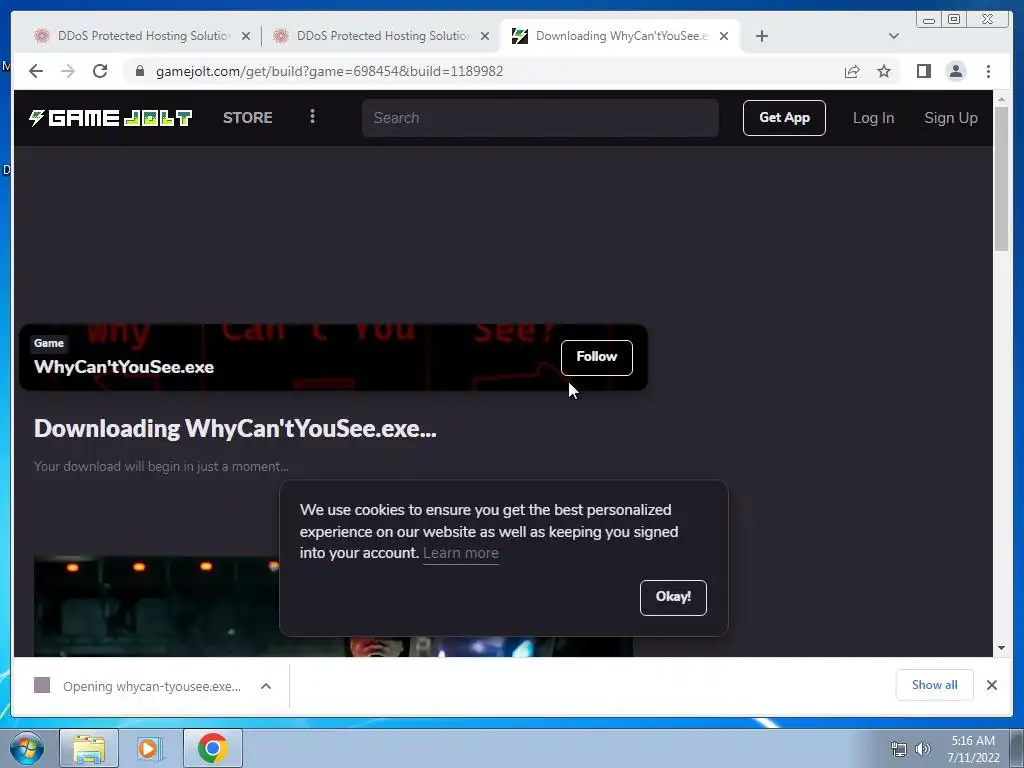
Task: Open the Log In link
Action: pyautogui.click(x=873, y=118)
